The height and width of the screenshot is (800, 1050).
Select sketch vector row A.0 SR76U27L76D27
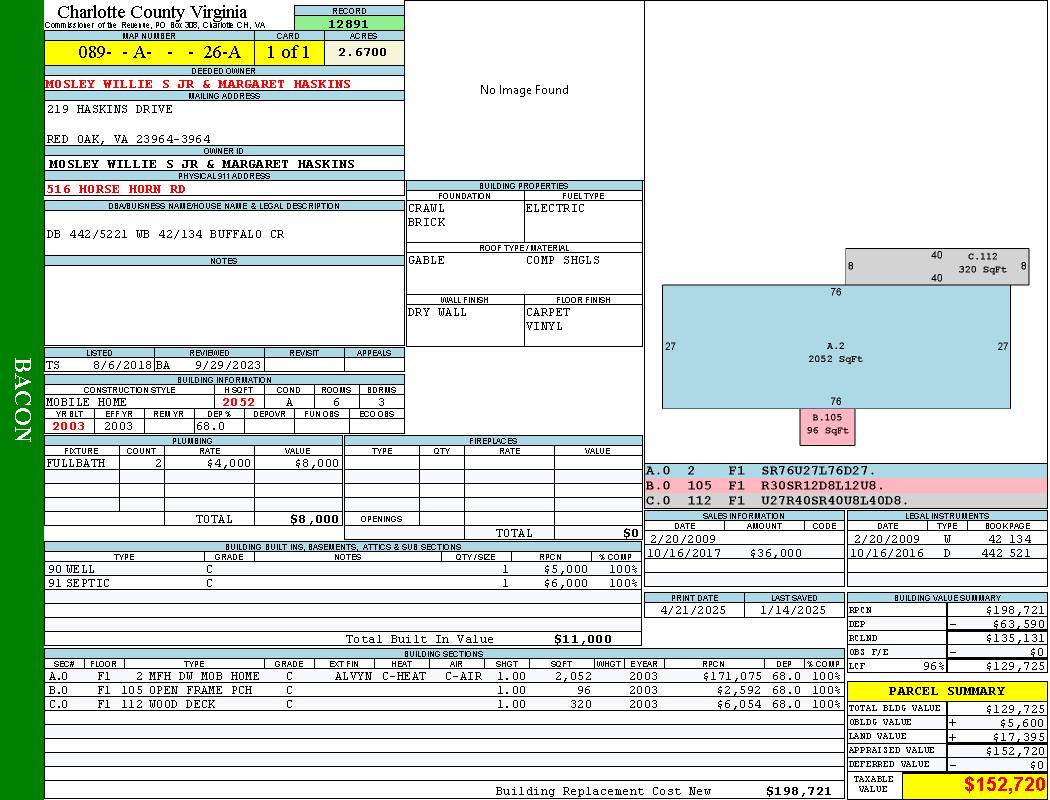click(846, 471)
